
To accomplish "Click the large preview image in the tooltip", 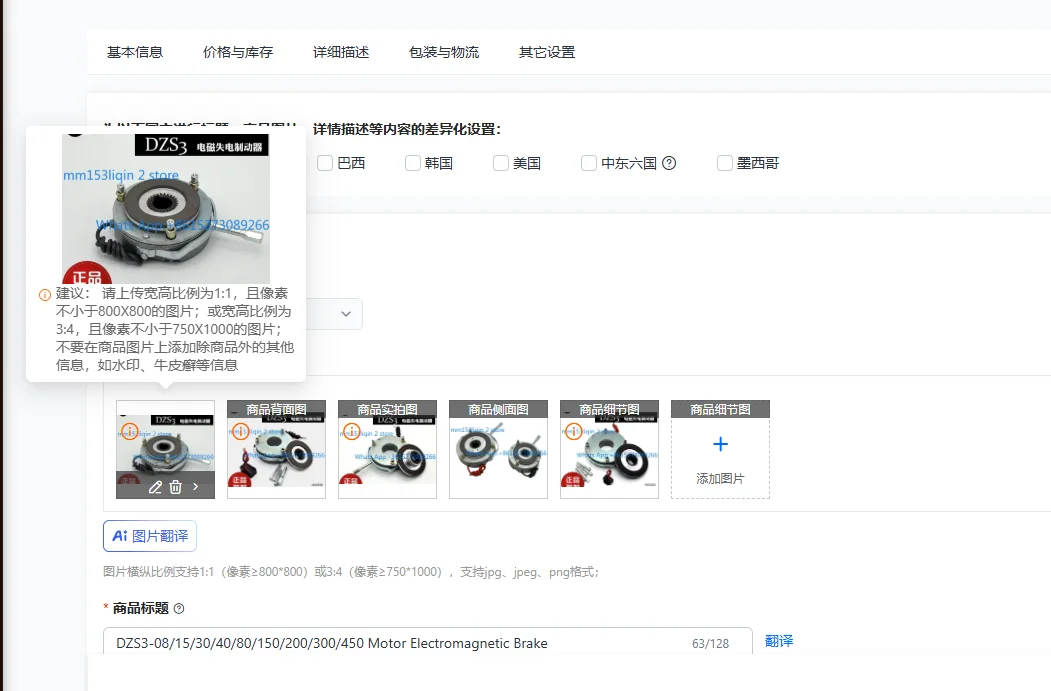I will click(x=166, y=208).
